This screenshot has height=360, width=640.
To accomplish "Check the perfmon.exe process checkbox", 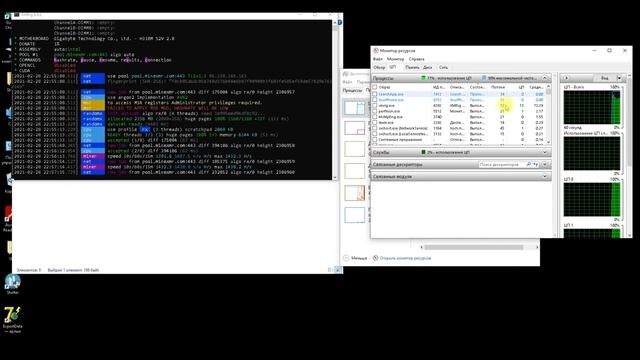I will click(x=375, y=111).
